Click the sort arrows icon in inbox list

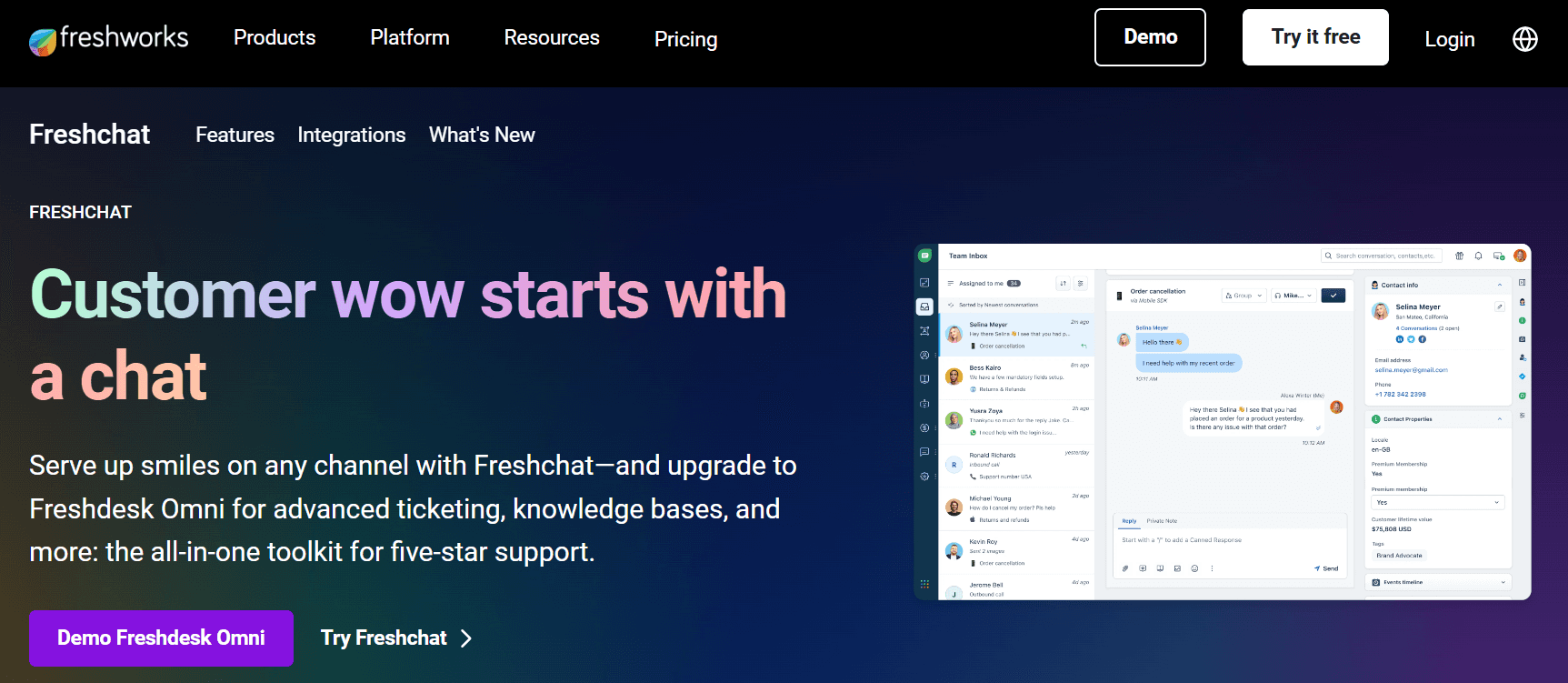(1064, 284)
